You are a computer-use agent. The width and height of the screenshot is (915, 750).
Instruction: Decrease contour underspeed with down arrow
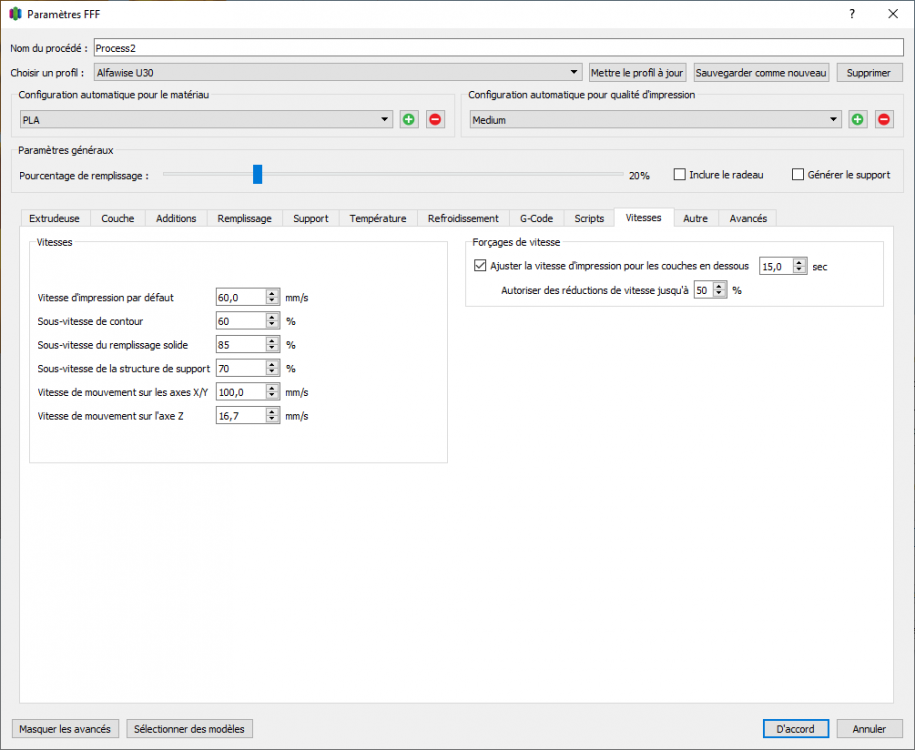[272, 325]
